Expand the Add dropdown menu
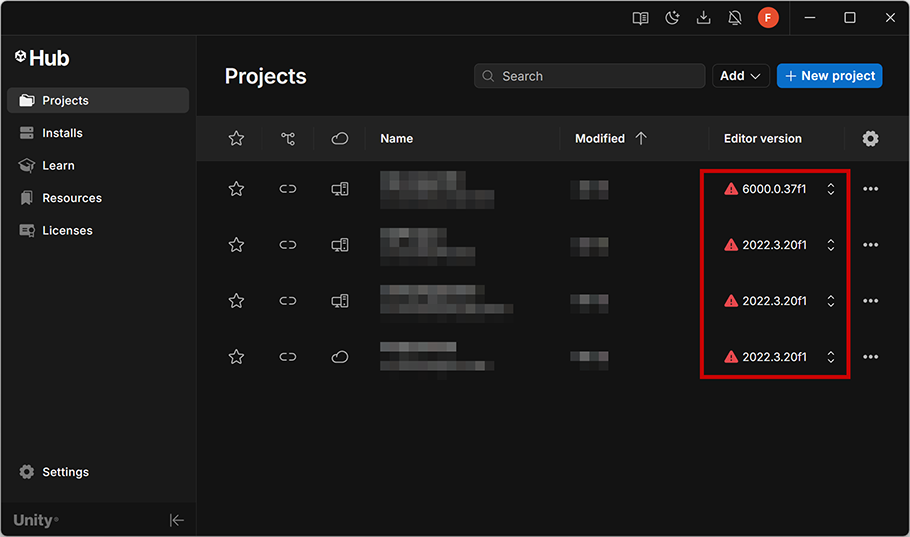The width and height of the screenshot is (910, 537). [741, 76]
